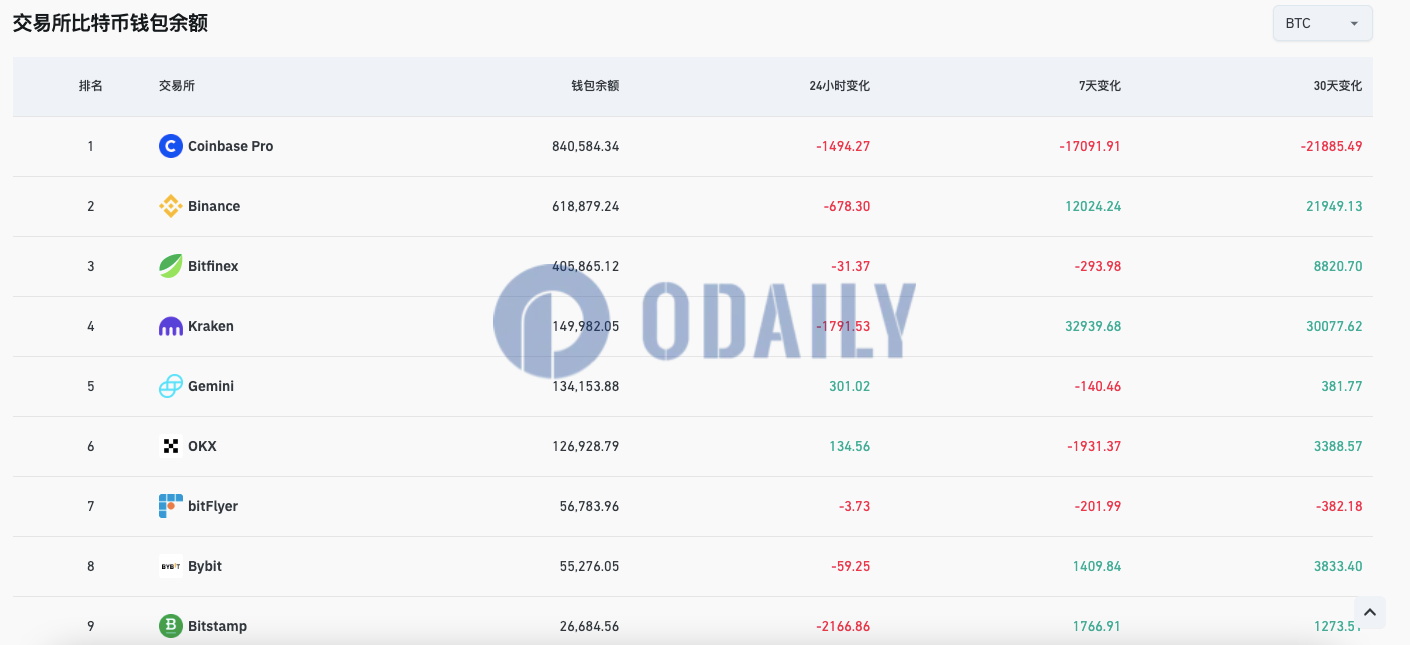Click the 交易所 column header

177,86
